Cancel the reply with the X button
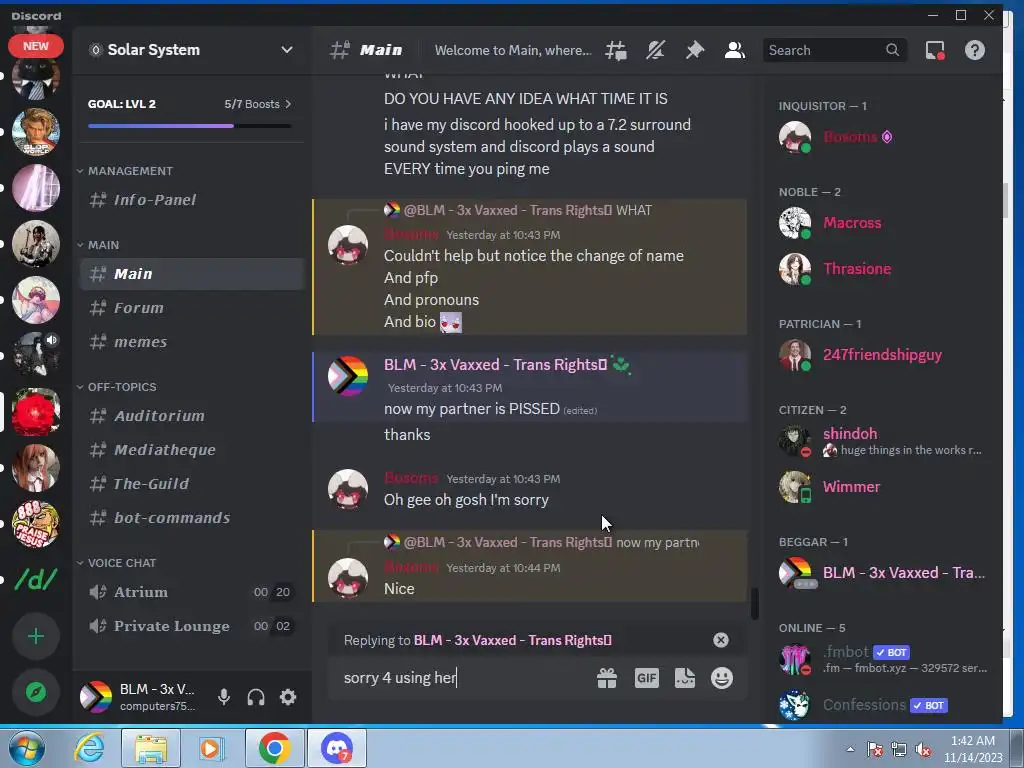This screenshot has width=1024, height=768. click(720, 640)
